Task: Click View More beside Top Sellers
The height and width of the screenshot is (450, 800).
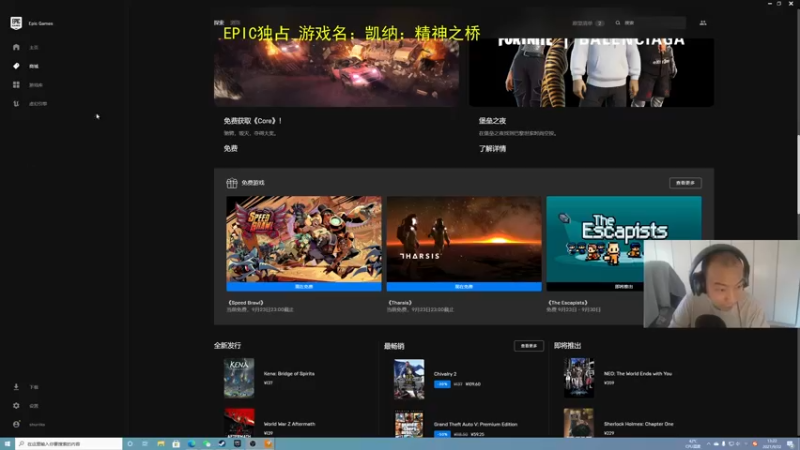Action: click(x=529, y=346)
